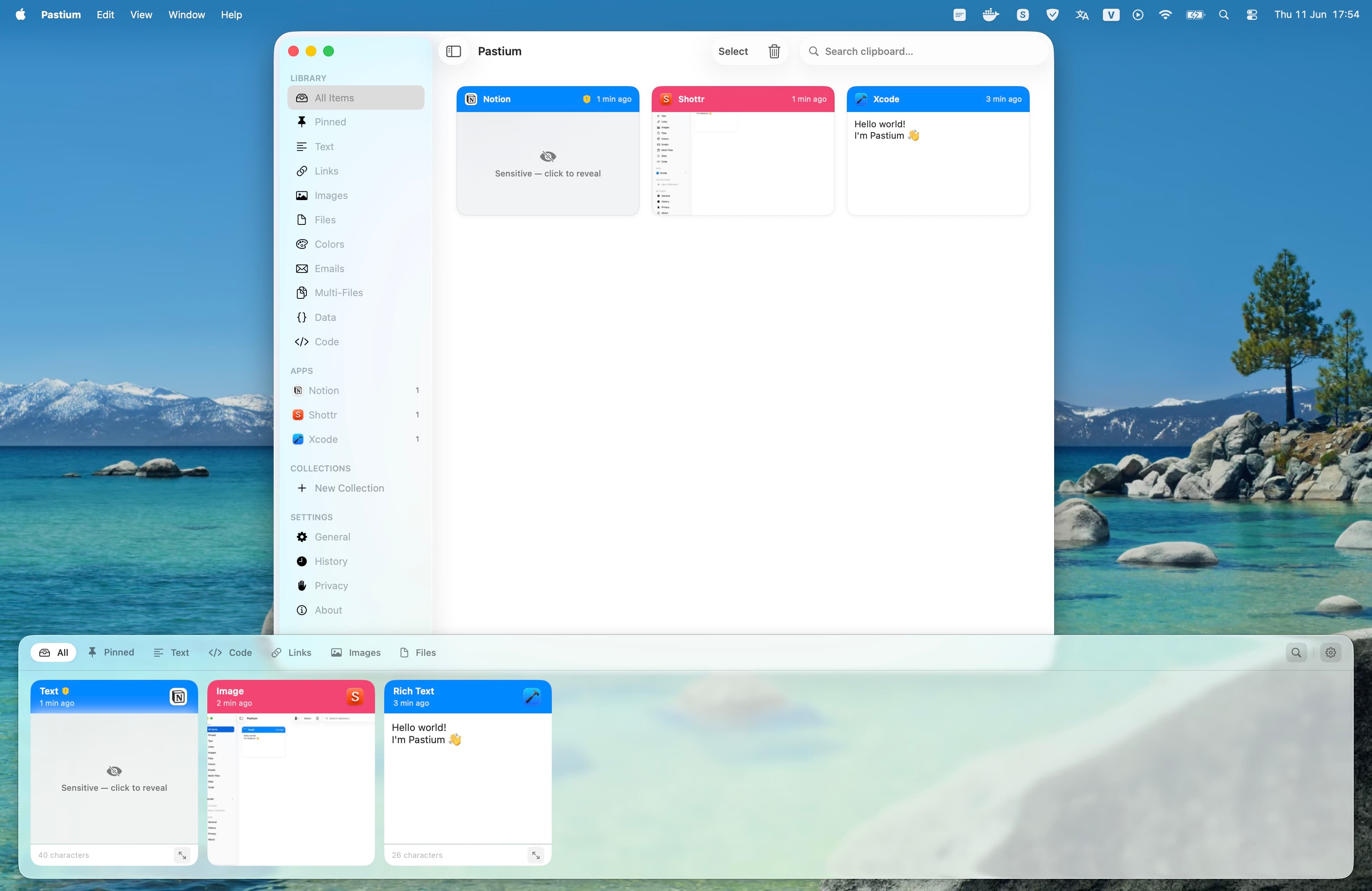Click the Notion icon on bottom Text card
The height and width of the screenshot is (891, 1372).
(179, 697)
